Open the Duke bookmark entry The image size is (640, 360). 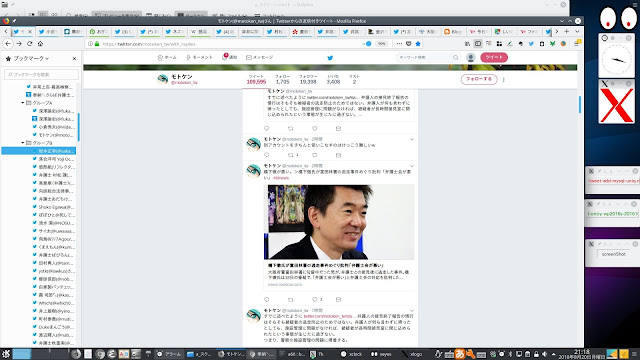[x=53, y=327]
